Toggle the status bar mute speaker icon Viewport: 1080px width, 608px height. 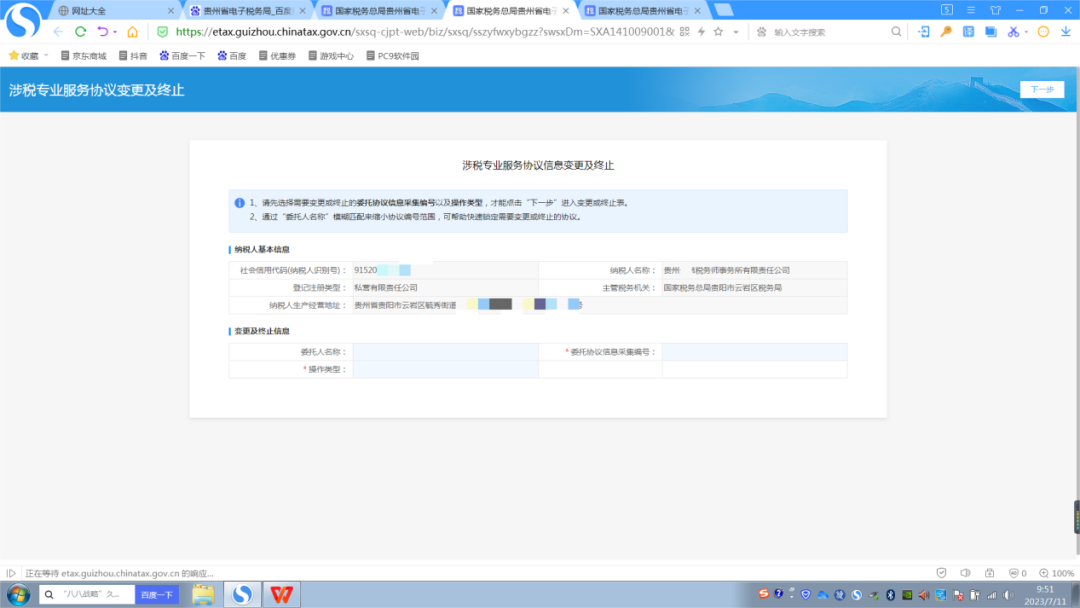coord(966,573)
